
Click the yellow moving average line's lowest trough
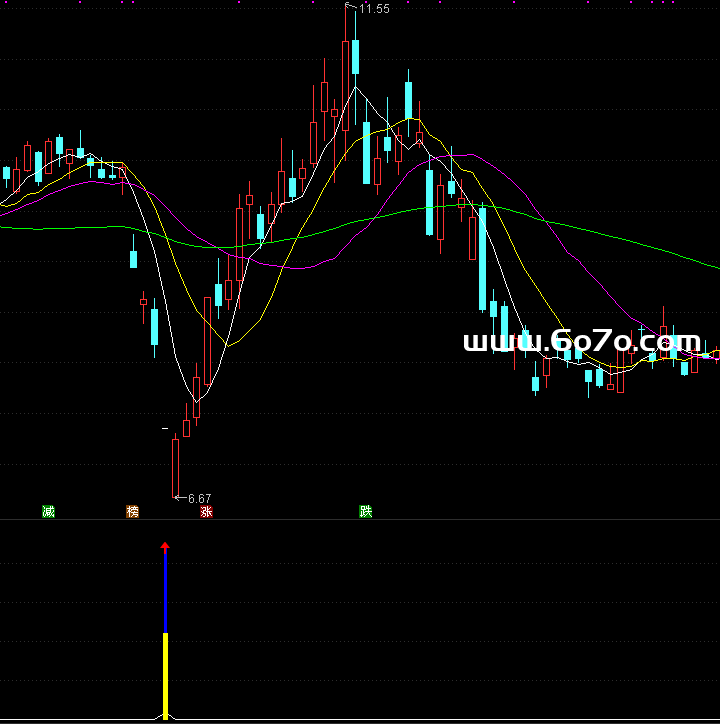(230, 346)
